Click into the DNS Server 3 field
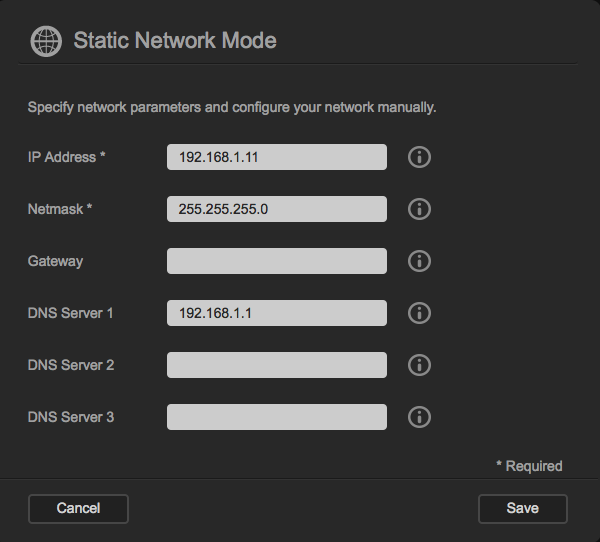The height and width of the screenshot is (542, 600). [276, 417]
